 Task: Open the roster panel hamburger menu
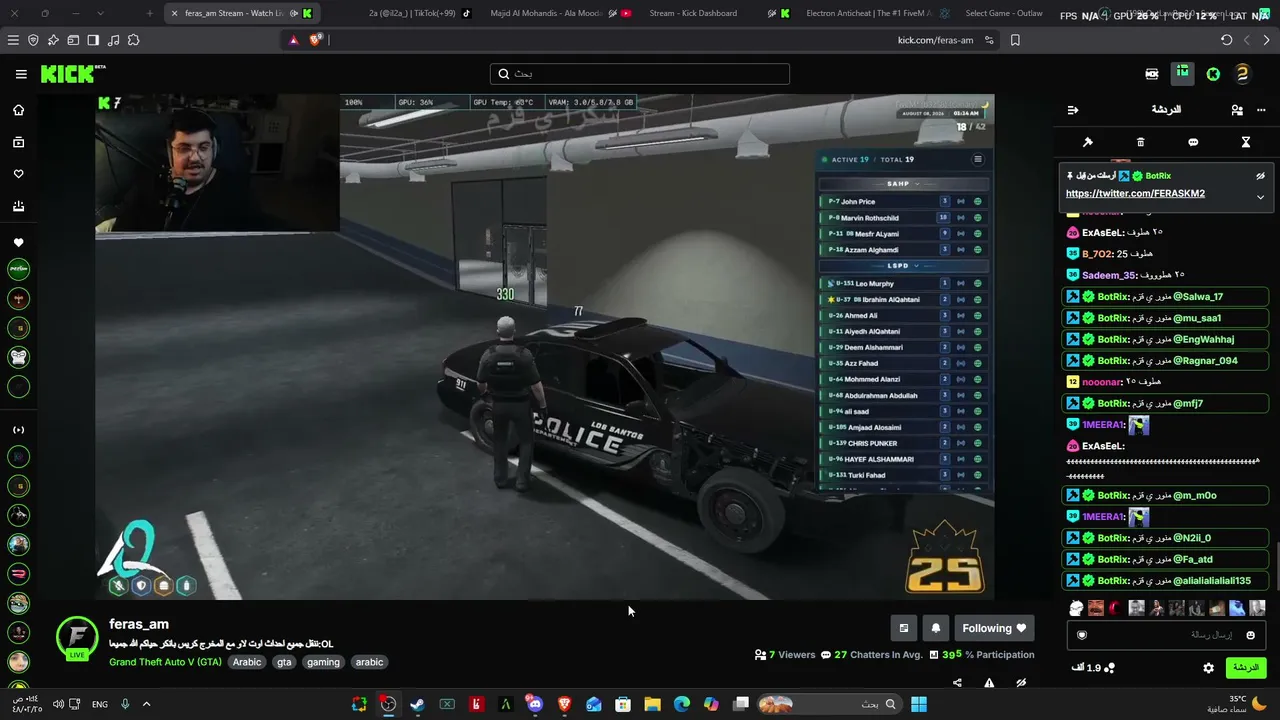[x=978, y=159]
